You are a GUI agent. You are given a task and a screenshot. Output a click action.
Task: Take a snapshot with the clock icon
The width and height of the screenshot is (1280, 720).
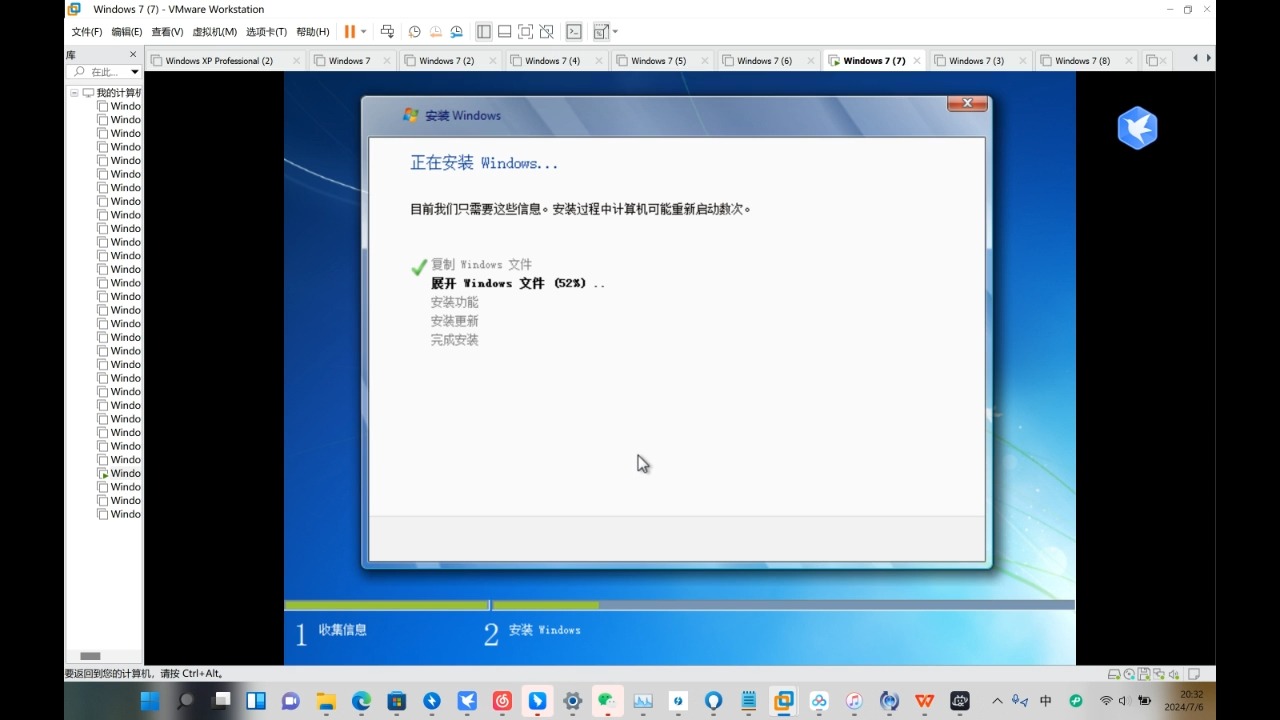tap(414, 32)
